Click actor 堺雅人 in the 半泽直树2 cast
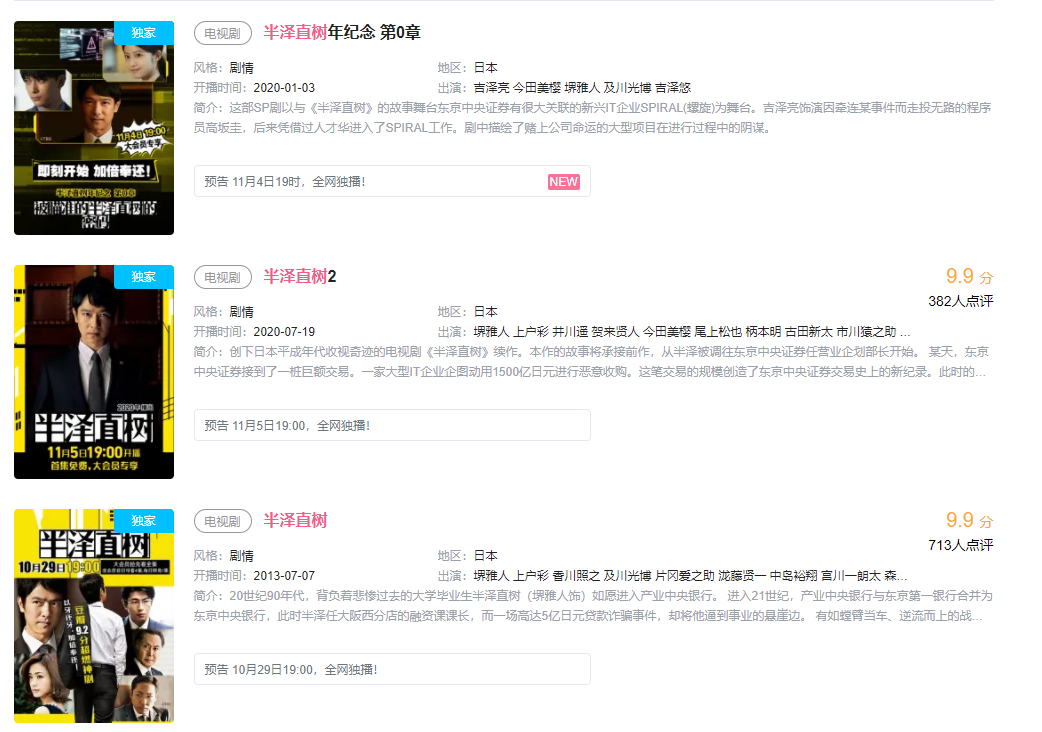Viewport: 1042px width, 732px height. click(491, 331)
